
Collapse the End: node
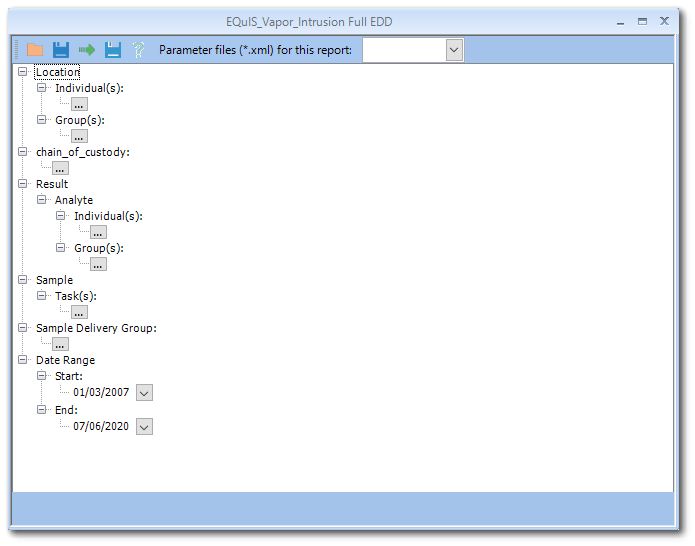41,410
